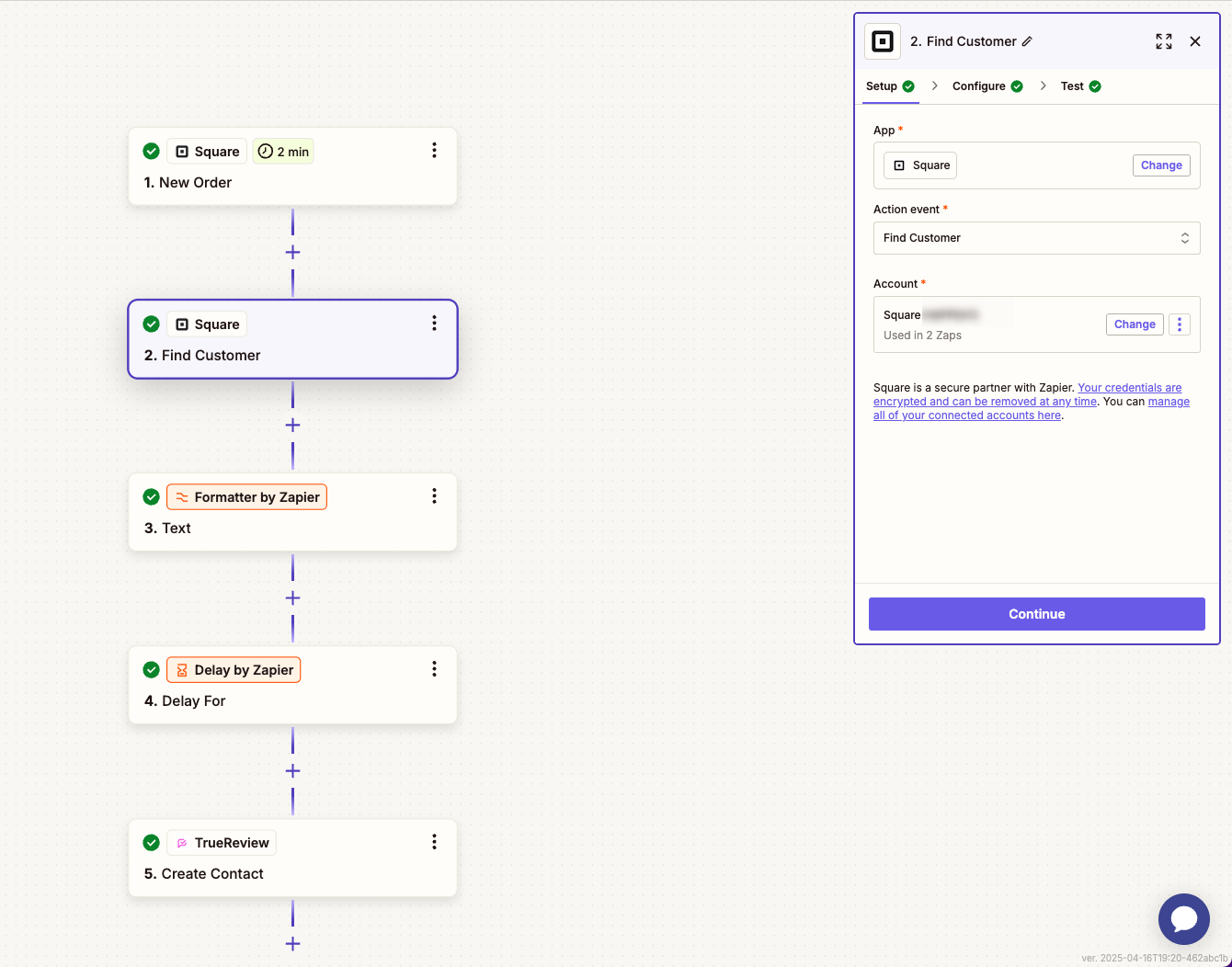This screenshot has width=1232, height=967.
Task: Click the Square app badge in New Order step
Action: coord(207,152)
